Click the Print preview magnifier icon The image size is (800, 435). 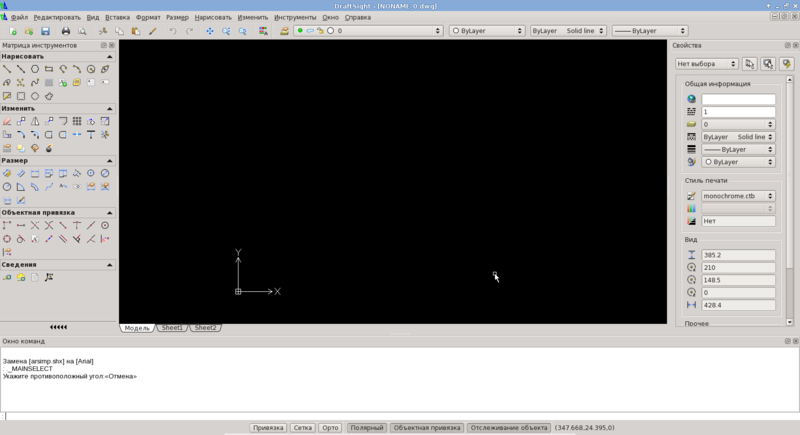(82, 31)
